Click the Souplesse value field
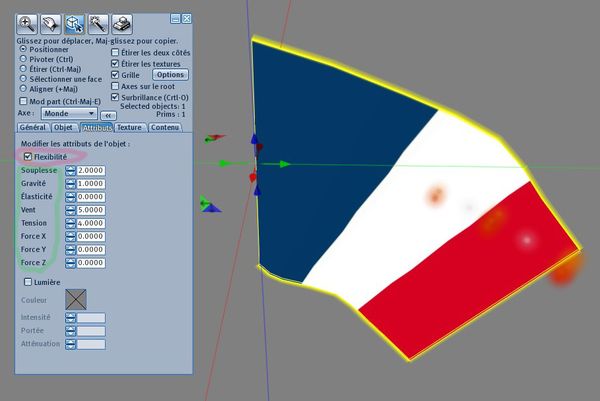Image resolution: width=600 pixels, height=401 pixels. pos(91,170)
